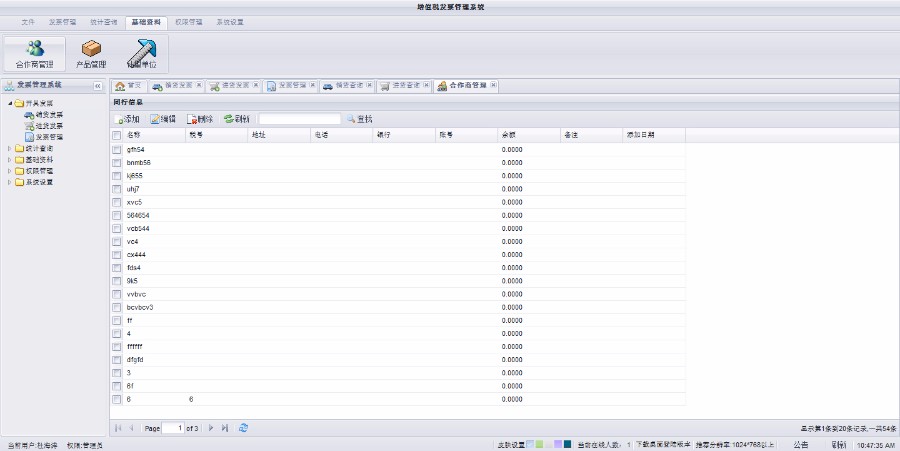Click 下载桌面登陆版本 link in status bar
The image size is (900, 451).
tap(663, 445)
